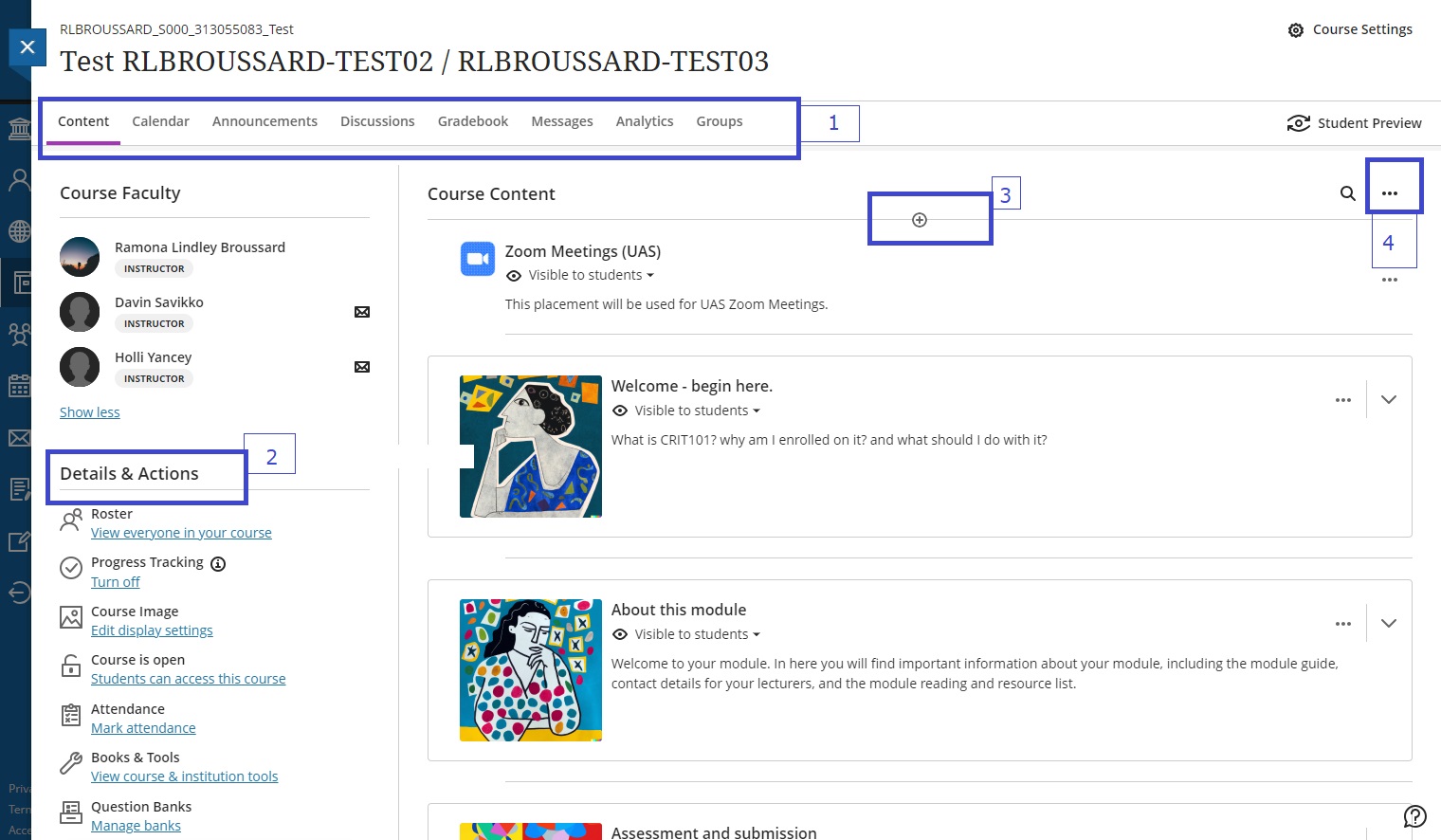Open the Course Settings gear

[x=1296, y=30]
